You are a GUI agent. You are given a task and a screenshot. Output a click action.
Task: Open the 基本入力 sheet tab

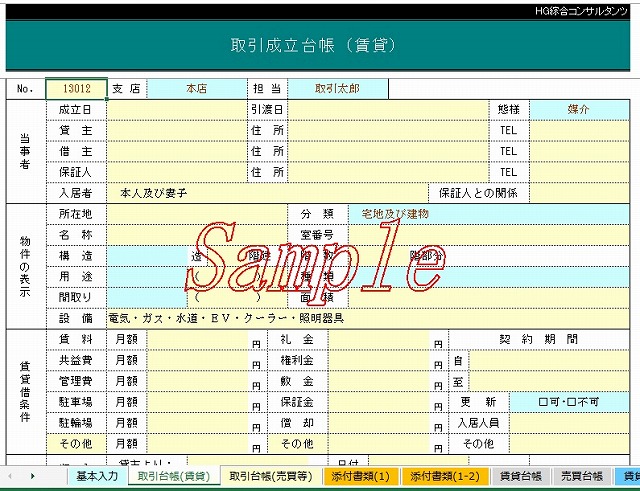97,477
